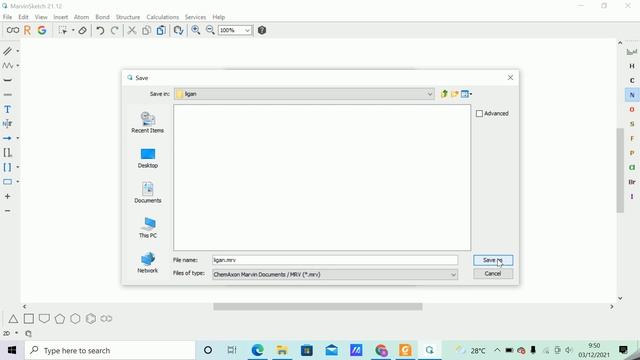Open the Services menu
640x360 pixels.
[x=195, y=17]
